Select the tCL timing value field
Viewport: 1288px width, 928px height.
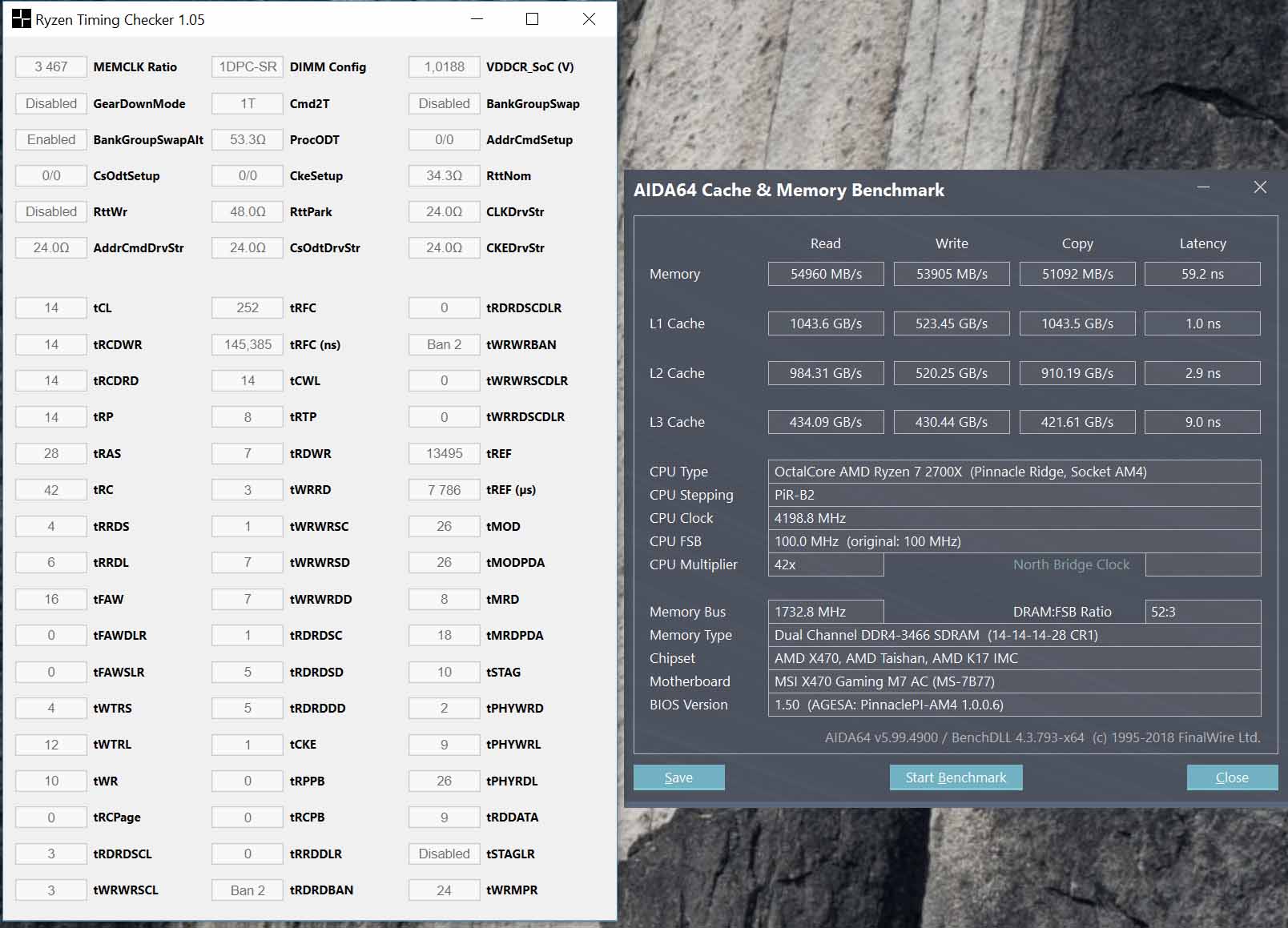(x=51, y=308)
